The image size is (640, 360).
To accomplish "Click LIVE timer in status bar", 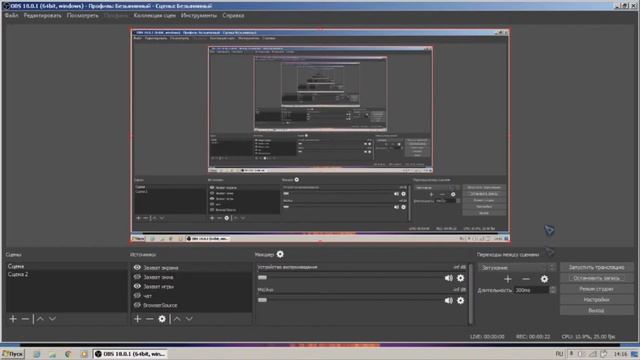I will click(x=487, y=337).
